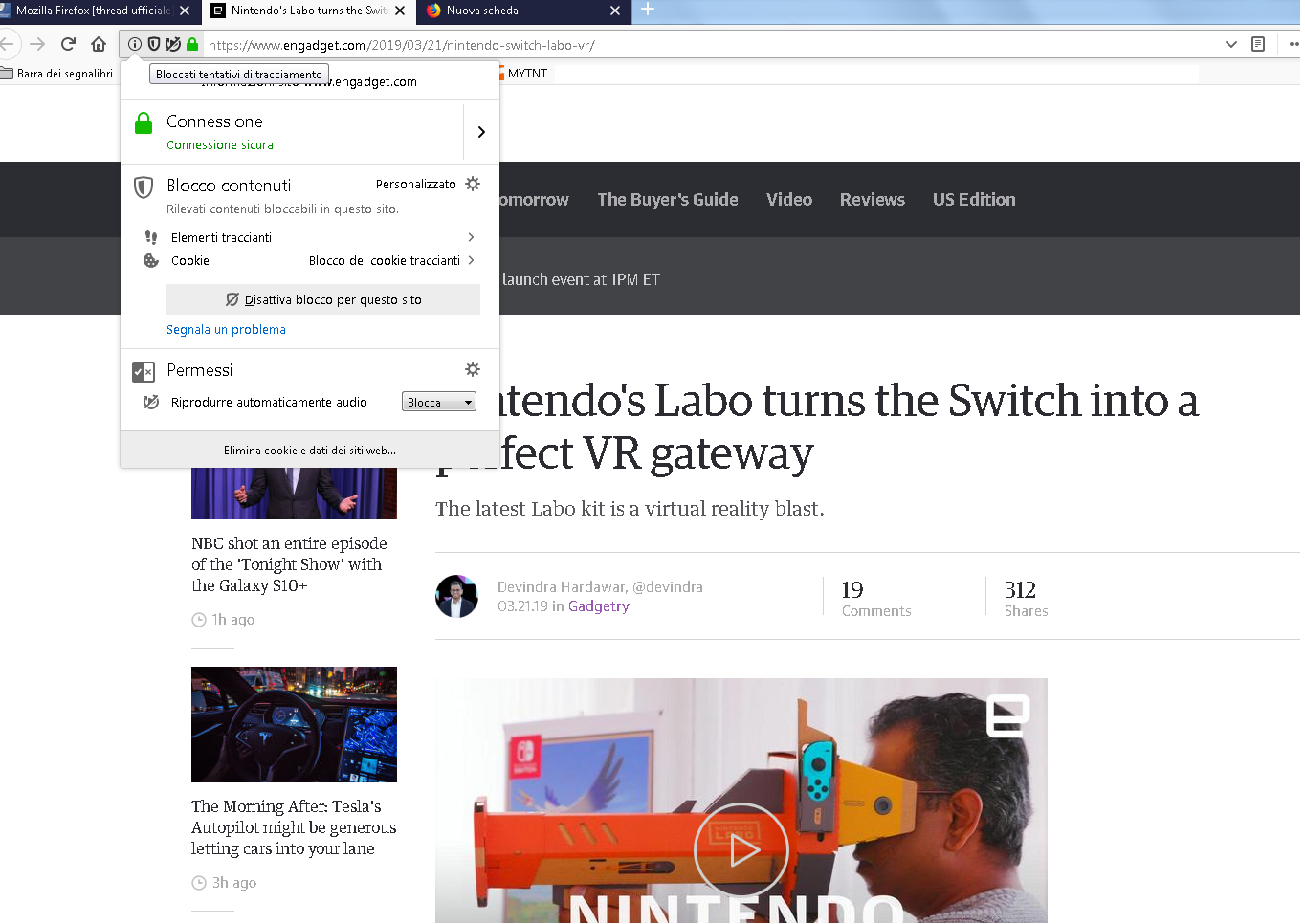Click the Permessi panel icon
This screenshot has height=924, width=1305.
(144, 371)
